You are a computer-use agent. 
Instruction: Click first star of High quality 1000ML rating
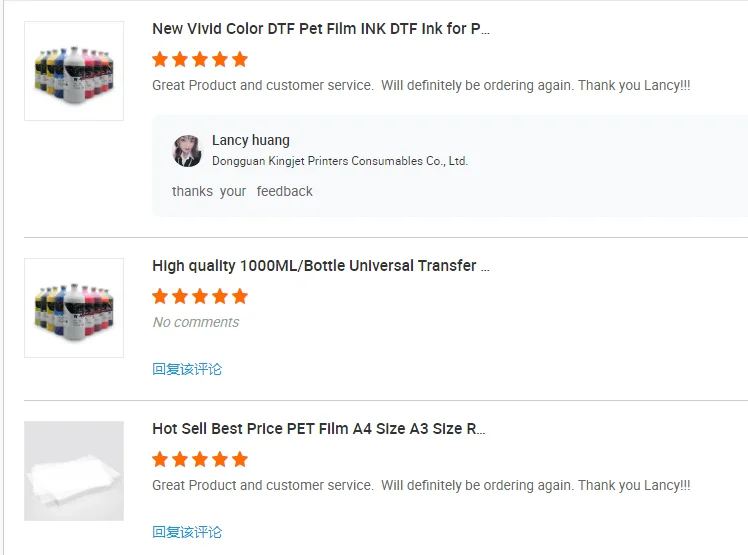click(160, 296)
